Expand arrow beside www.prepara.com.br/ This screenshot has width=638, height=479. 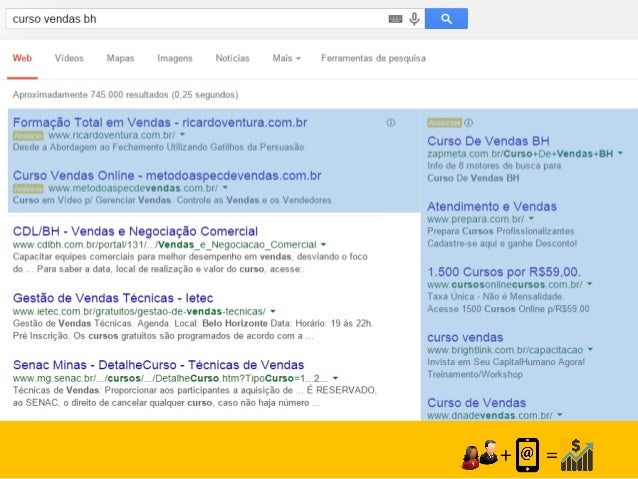pos(531,219)
